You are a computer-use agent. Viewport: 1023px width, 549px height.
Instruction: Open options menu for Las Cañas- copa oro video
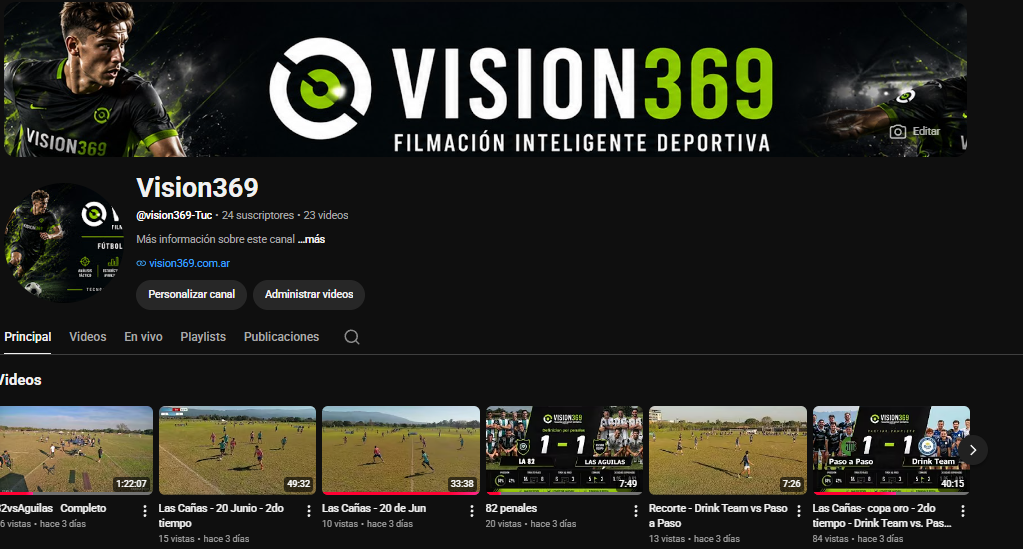tap(962, 511)
